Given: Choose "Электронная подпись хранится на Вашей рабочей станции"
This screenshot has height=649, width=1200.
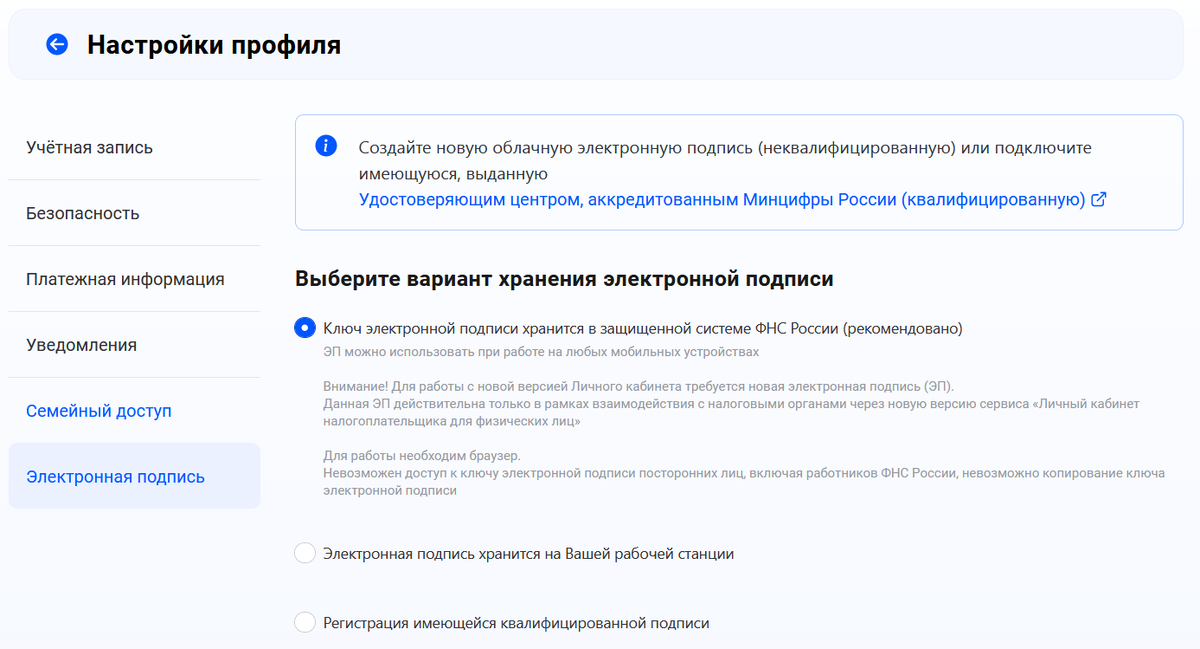Looking at the screenshot, I should 305,552.
